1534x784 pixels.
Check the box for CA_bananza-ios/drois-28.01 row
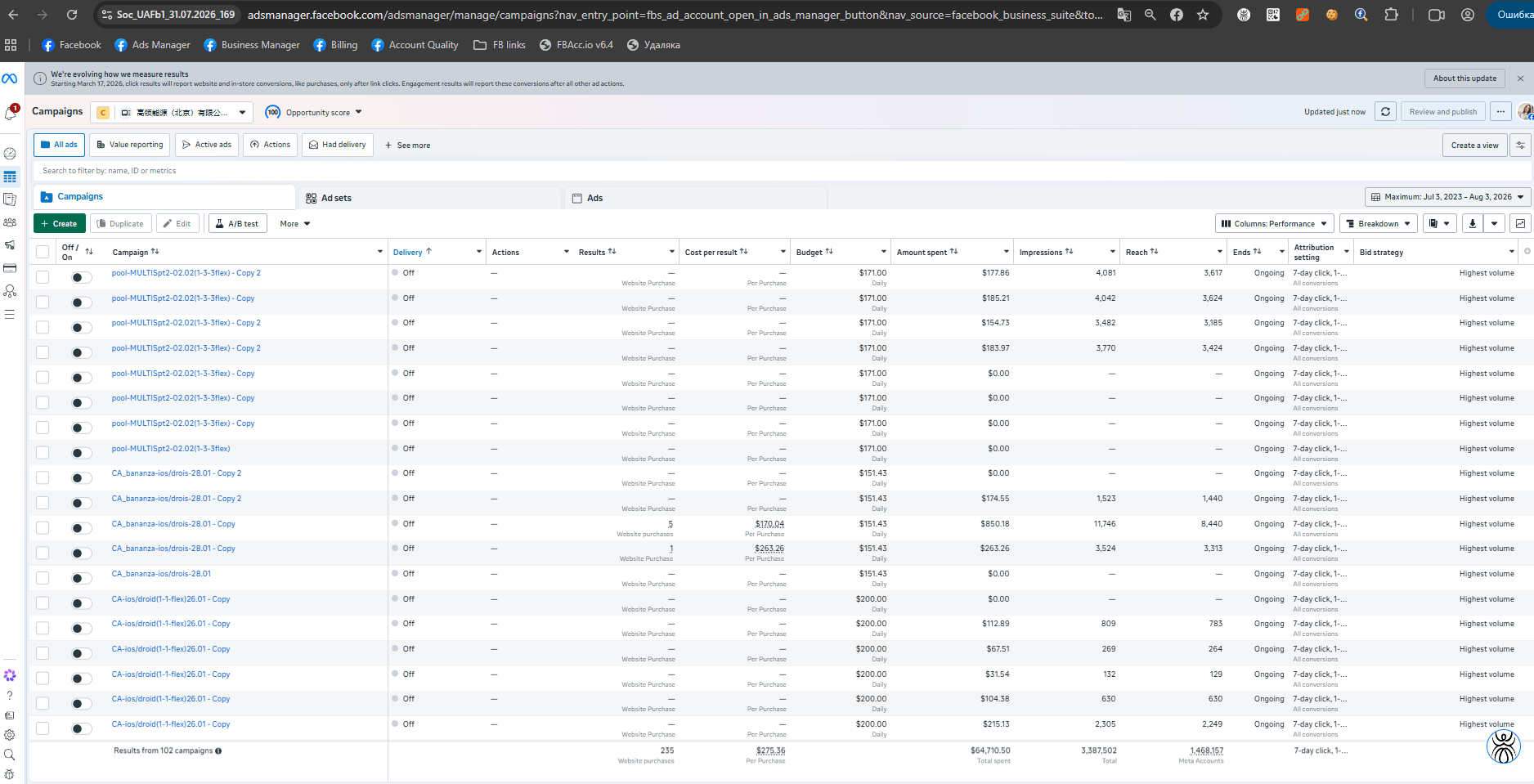pyautogui.click(x=43, y=578)
